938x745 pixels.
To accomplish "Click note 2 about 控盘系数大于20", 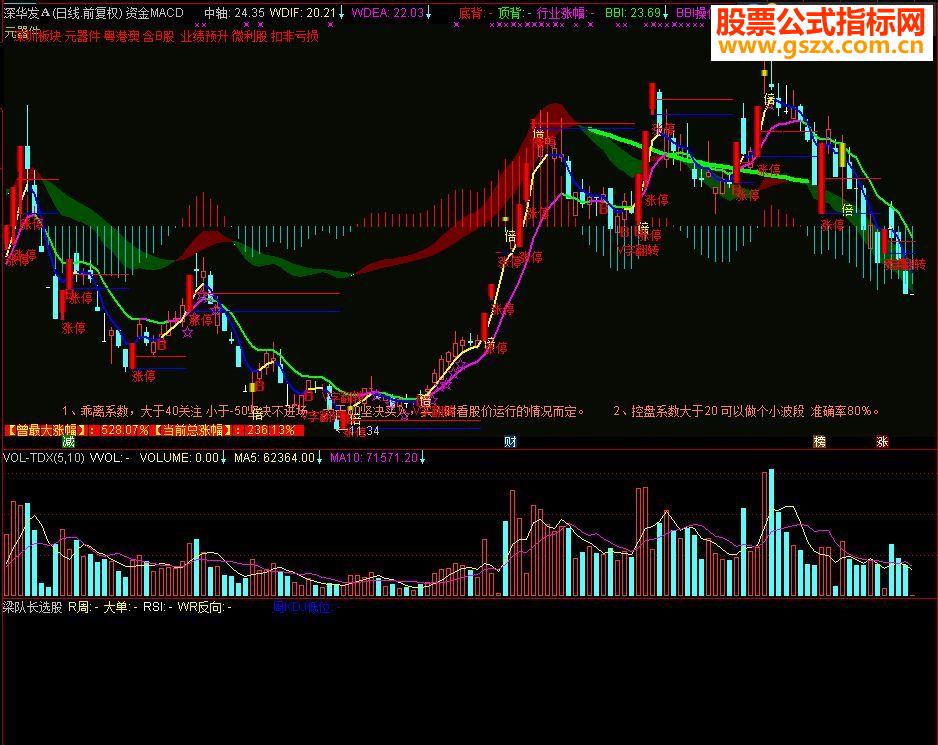I will point(746,411).
